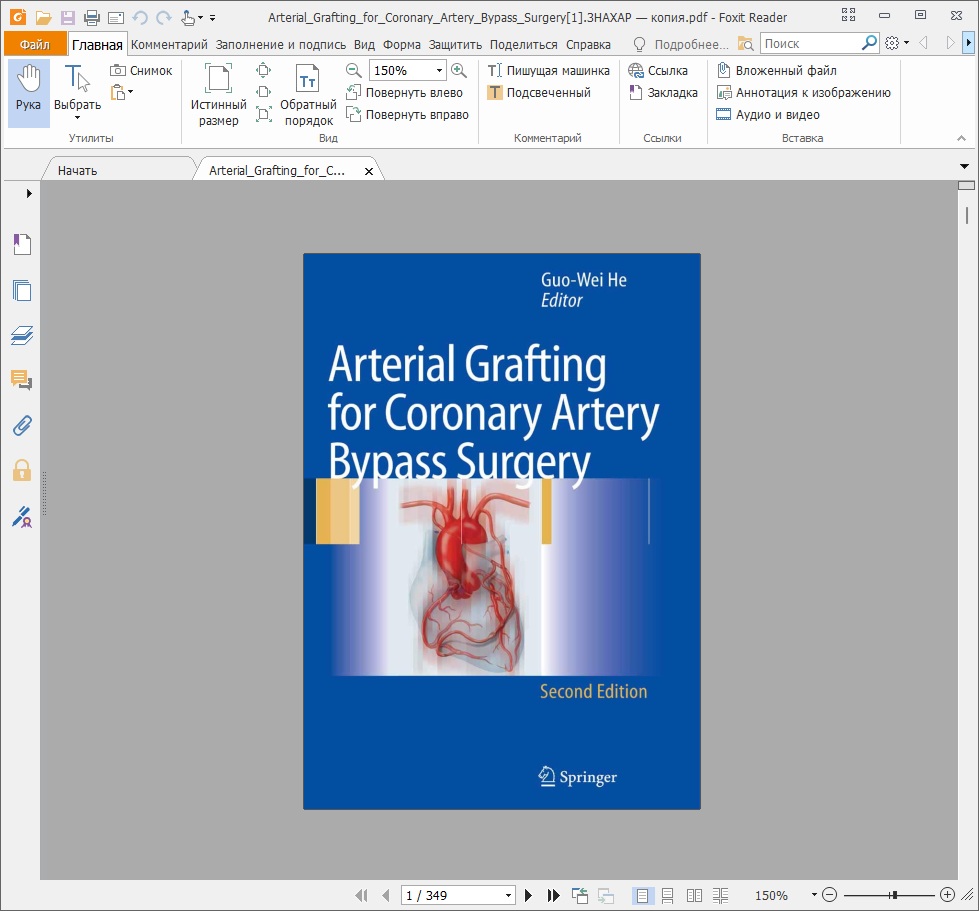The width and height of the screenshot is (979, 911).
Task: Rotate the page right (Повернуть вправо)
Action: (x=407, y=114)
